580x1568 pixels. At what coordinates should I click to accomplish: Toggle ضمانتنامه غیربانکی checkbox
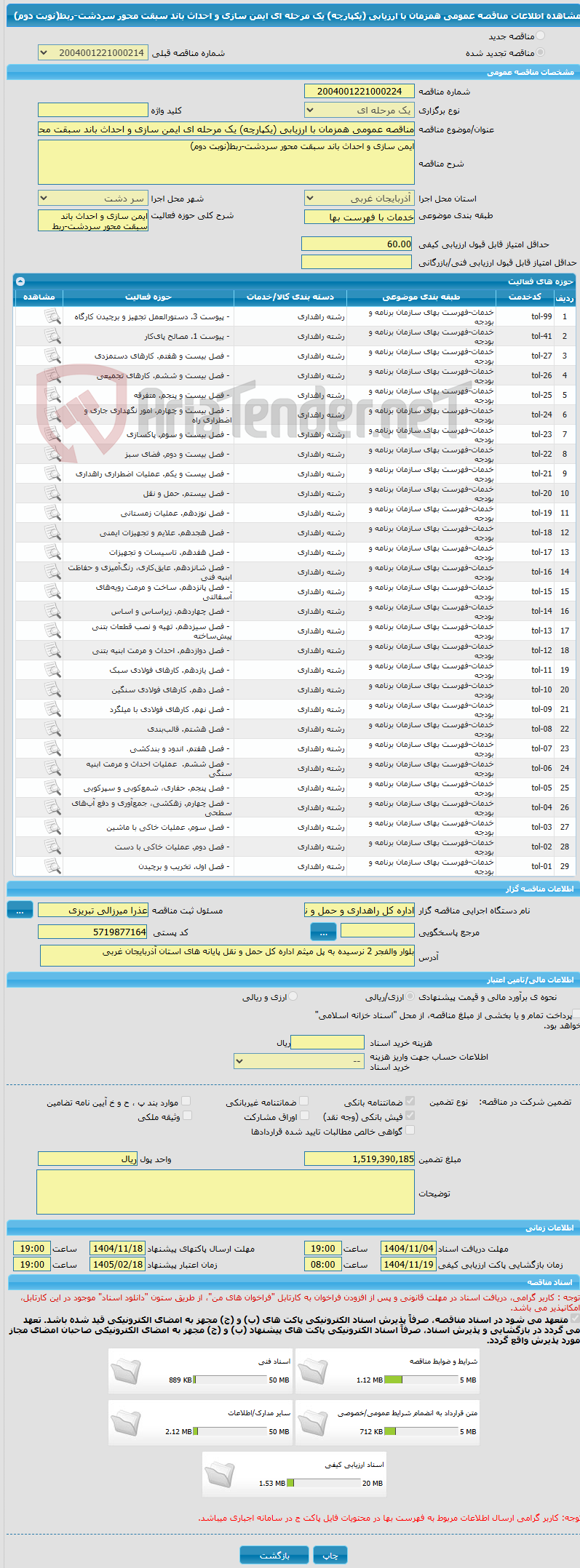tap(303, 1101)
